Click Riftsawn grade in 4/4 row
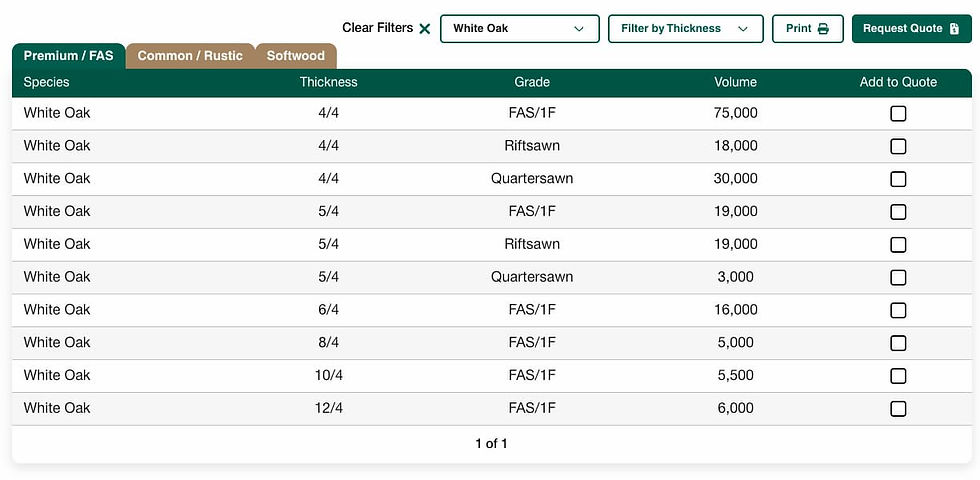Viewport: 980px width, 480px height. 532,146
